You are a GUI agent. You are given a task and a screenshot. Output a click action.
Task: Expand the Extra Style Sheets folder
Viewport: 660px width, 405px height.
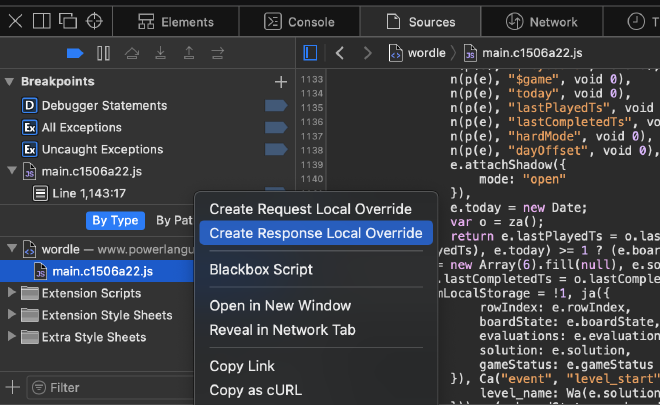11,336
